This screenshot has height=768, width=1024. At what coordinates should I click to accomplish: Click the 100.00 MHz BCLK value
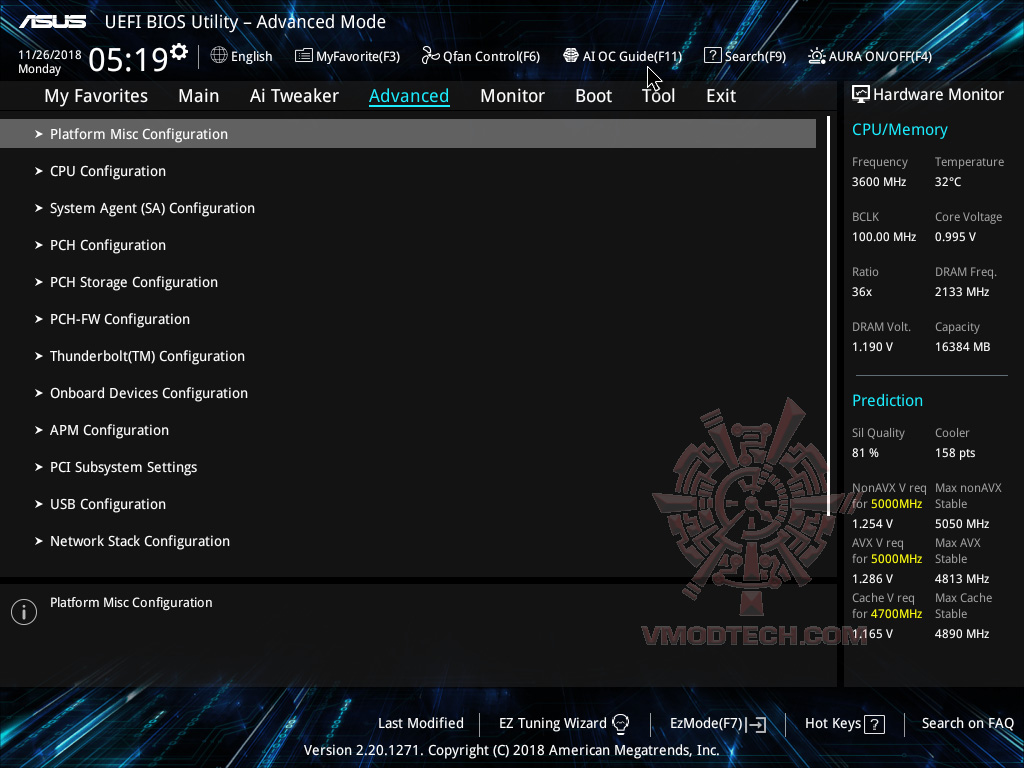(x=884, y=237)
